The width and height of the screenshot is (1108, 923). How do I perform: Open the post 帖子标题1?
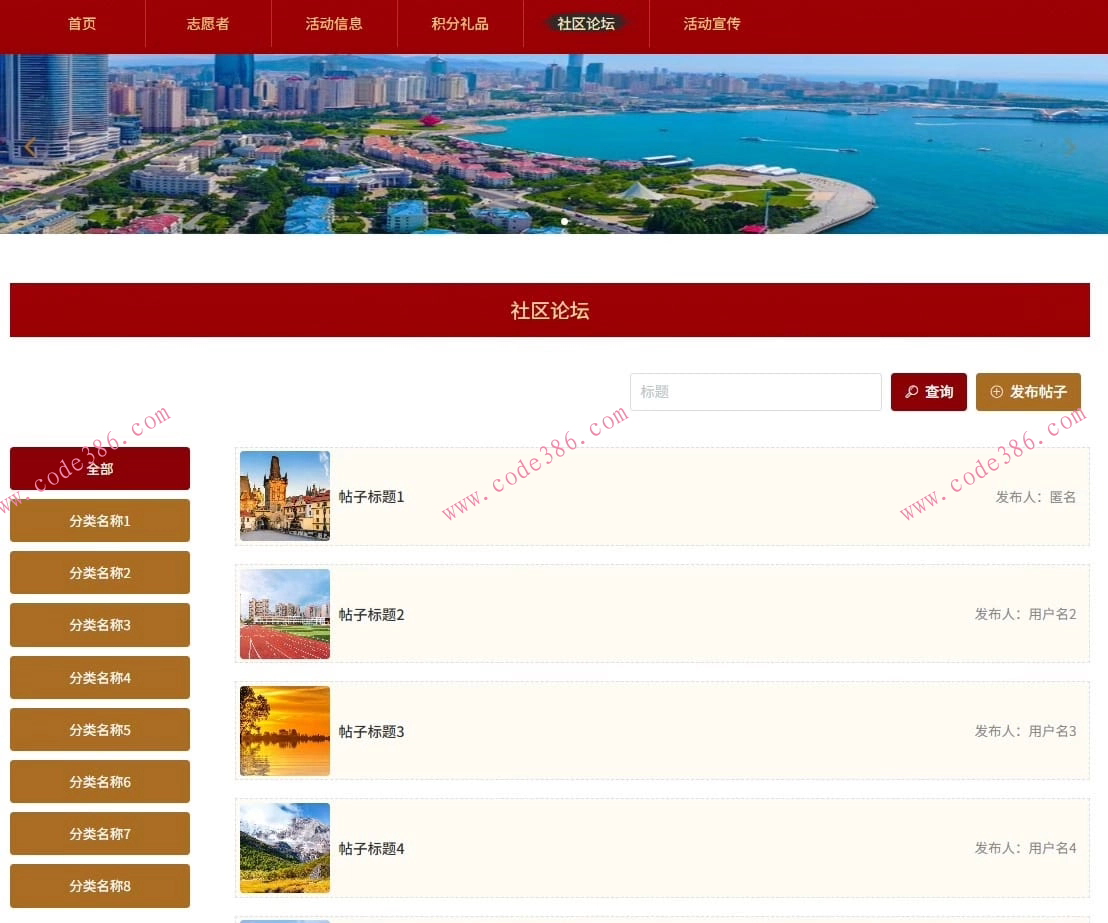371,497
